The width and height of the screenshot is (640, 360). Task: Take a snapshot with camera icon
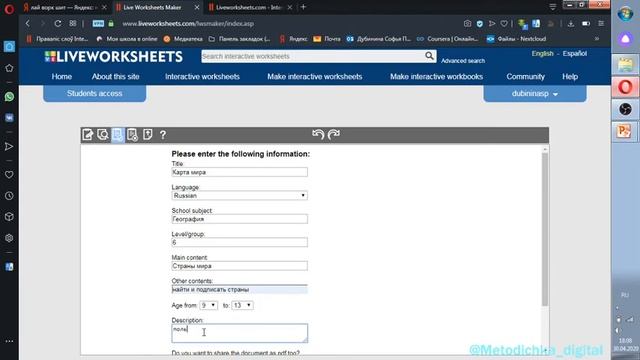(x=467, y=24)
